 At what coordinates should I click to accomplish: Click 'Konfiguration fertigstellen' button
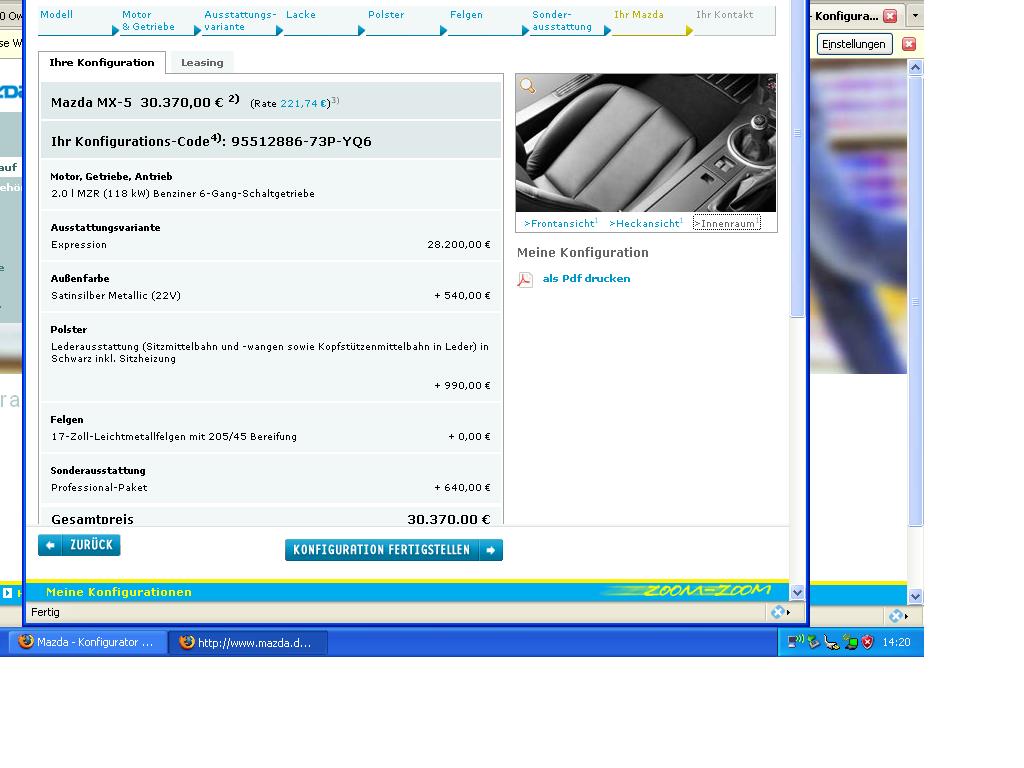pyautogui.click(x=393, y=550)
